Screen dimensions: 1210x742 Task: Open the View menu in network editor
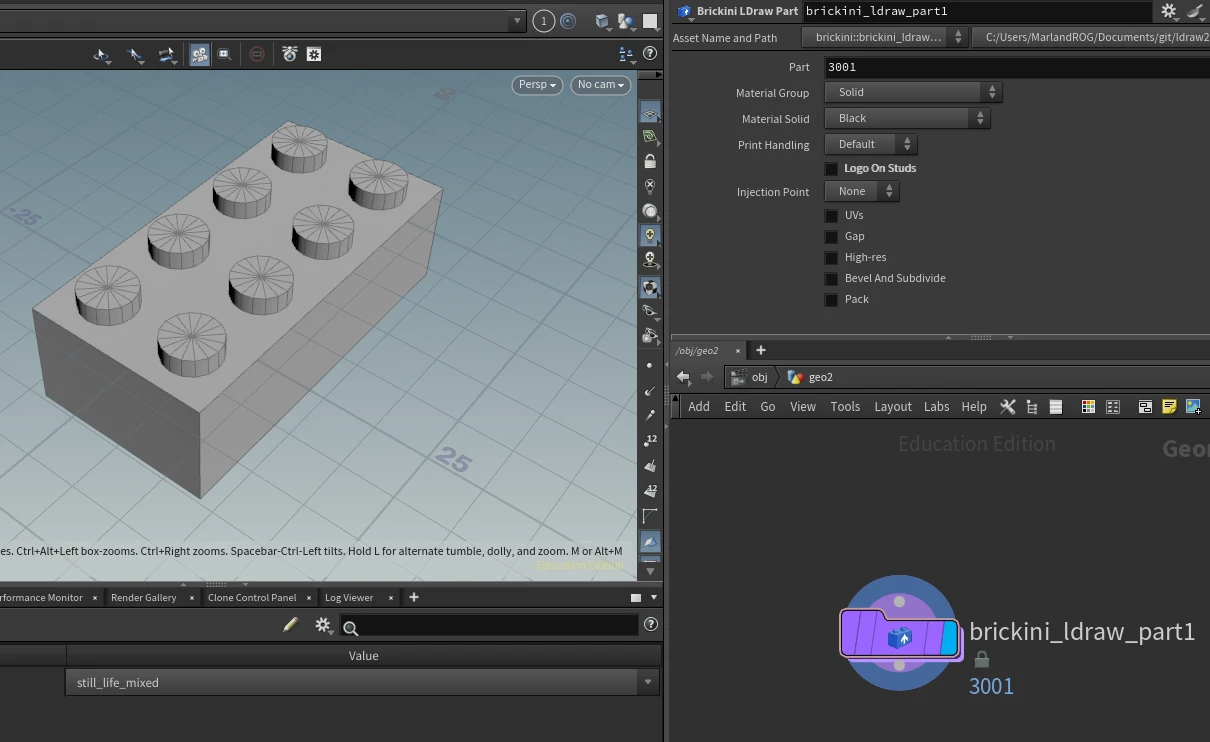pos(803,407)
